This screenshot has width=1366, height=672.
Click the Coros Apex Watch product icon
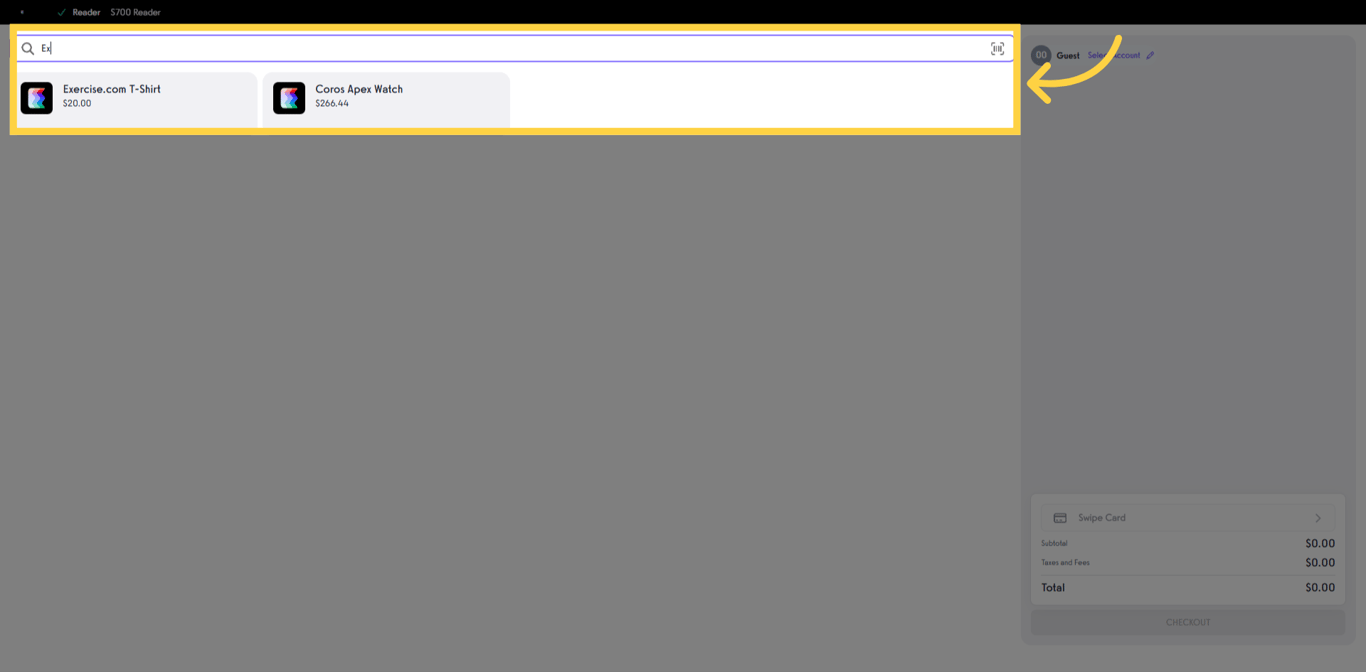(x=289, y=97)
